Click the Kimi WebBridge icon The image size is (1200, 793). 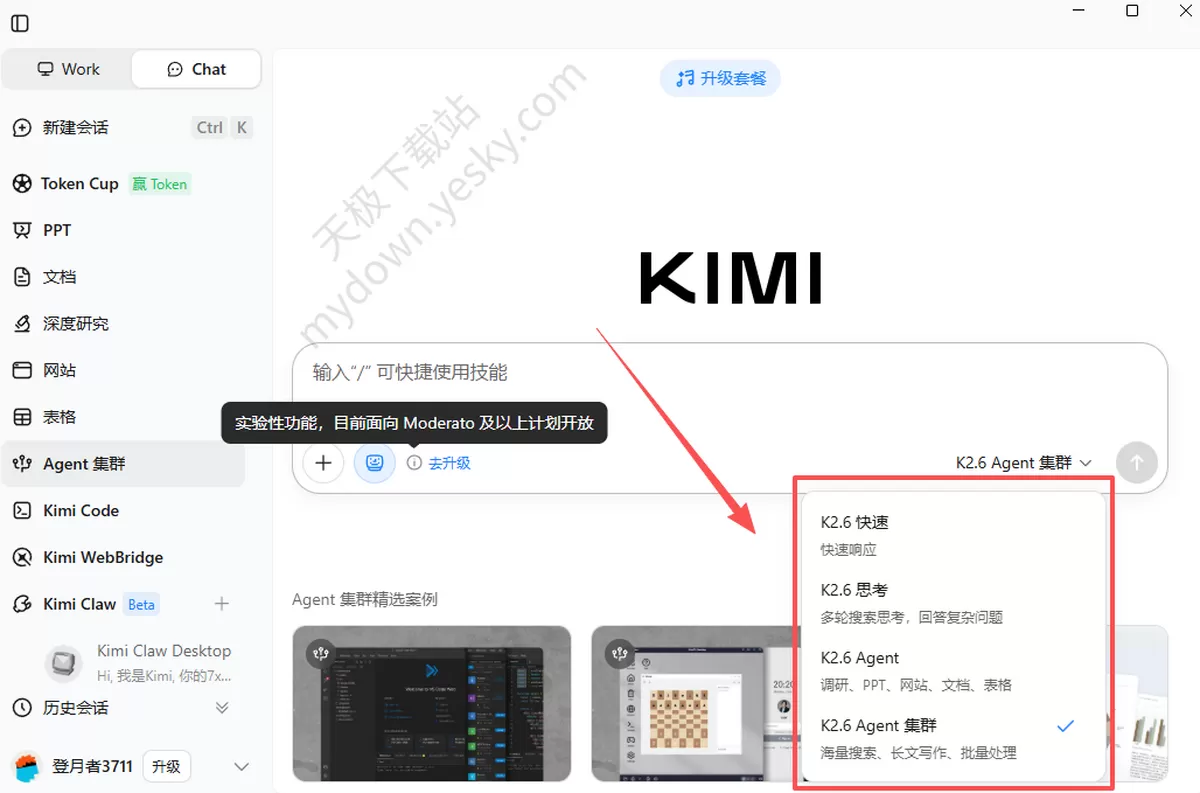point(22,557)
